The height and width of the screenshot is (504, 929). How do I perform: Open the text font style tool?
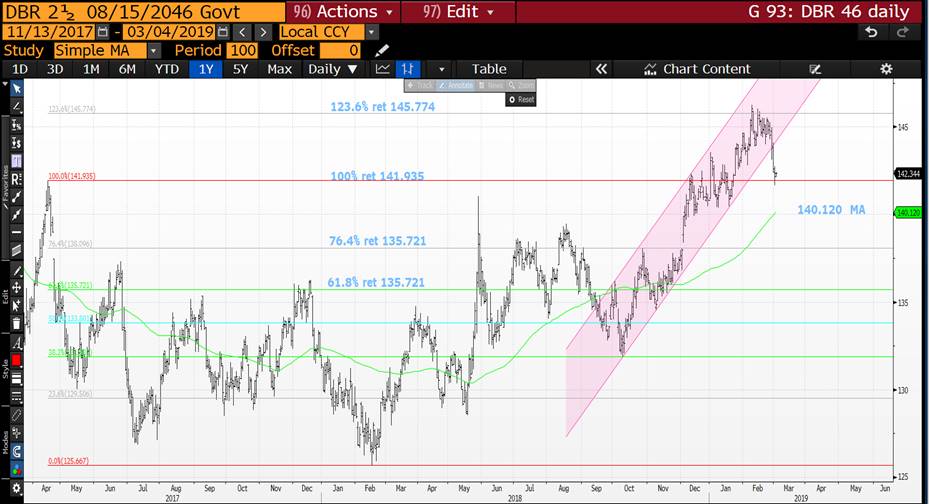17,343
